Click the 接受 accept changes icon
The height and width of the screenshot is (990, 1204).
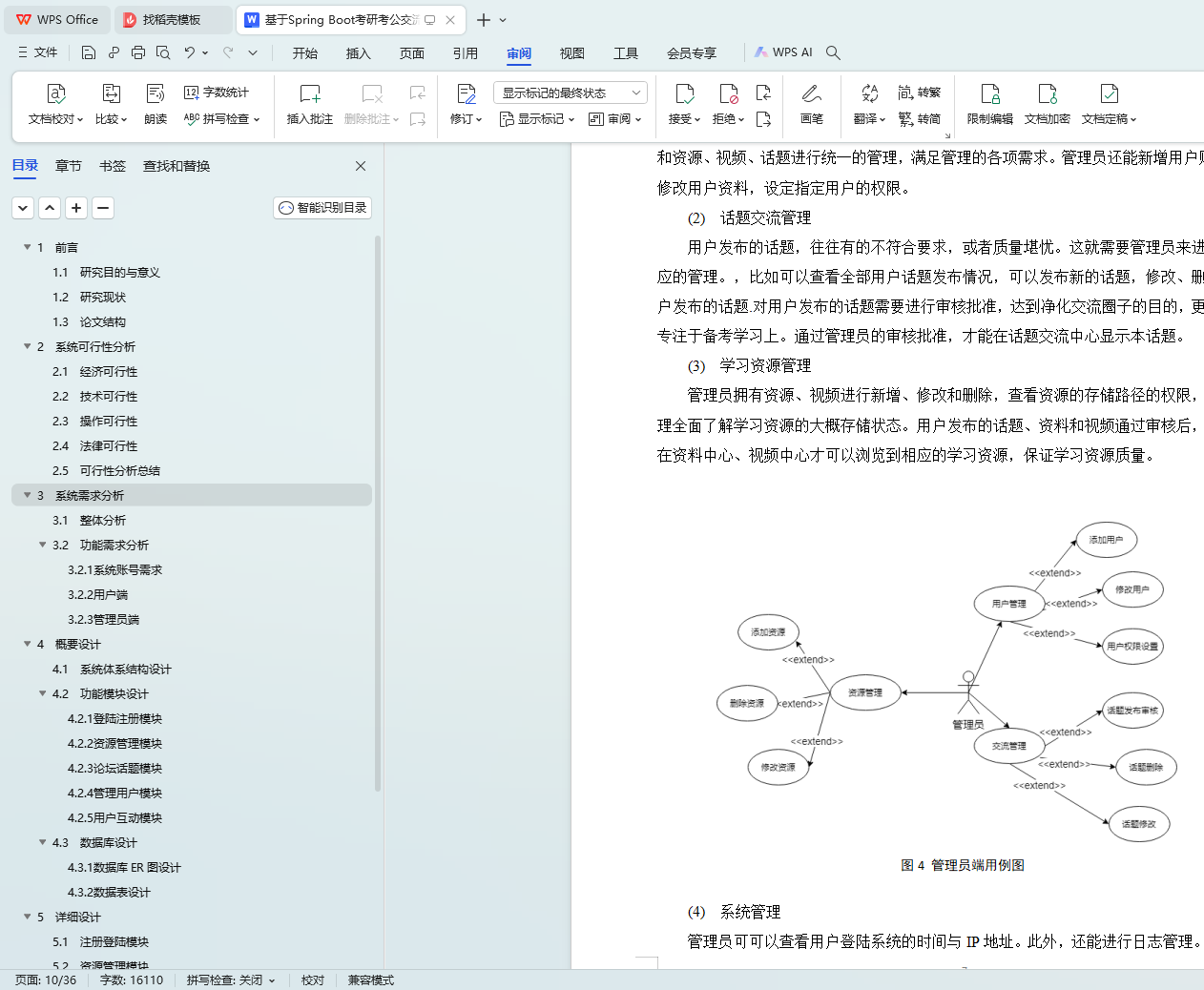[x=684, y=93]
